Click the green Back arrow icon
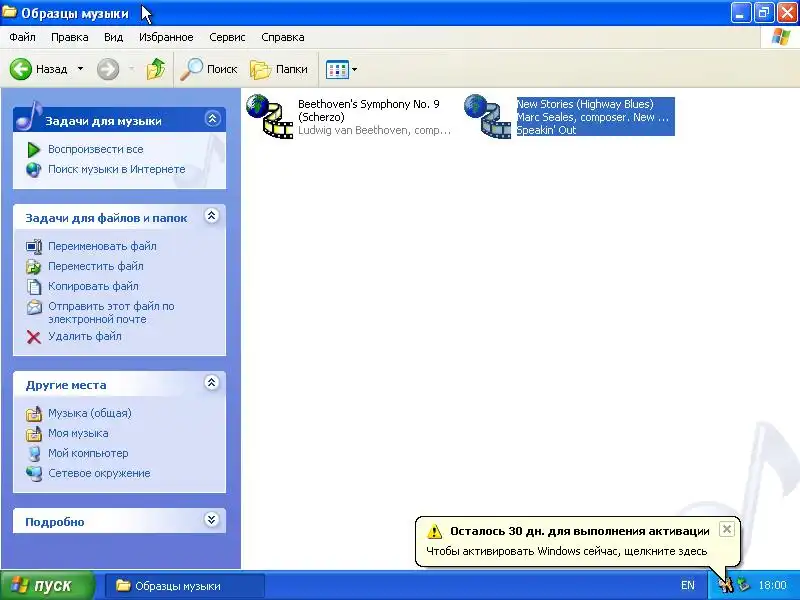 21,69
